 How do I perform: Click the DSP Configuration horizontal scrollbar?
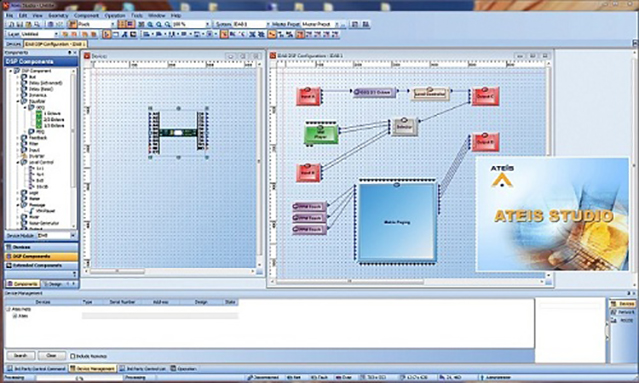[x=409, y=282]
